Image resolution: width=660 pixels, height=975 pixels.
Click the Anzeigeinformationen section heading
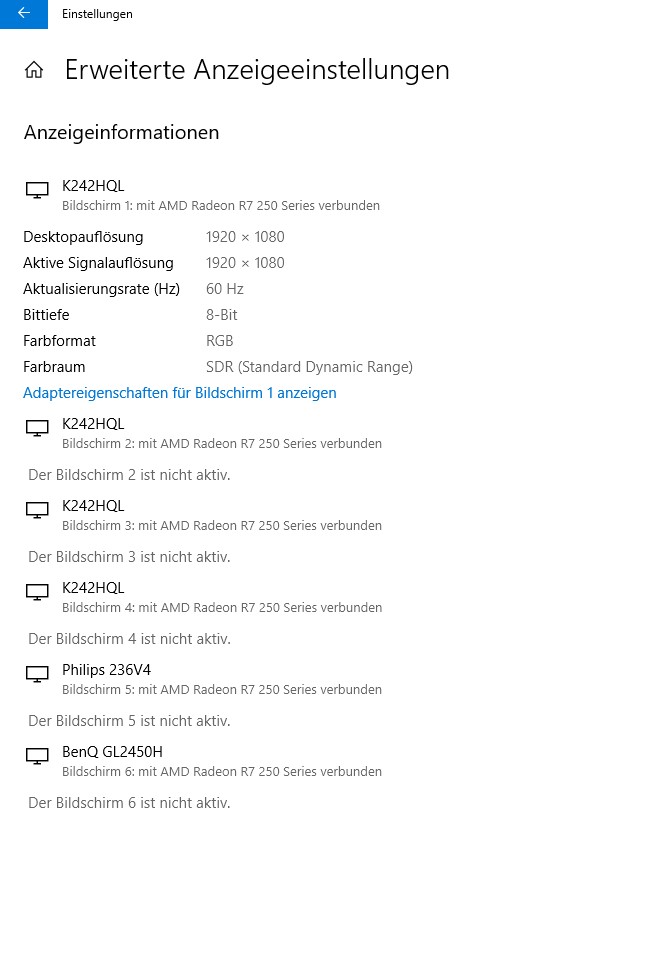(121, 132)
